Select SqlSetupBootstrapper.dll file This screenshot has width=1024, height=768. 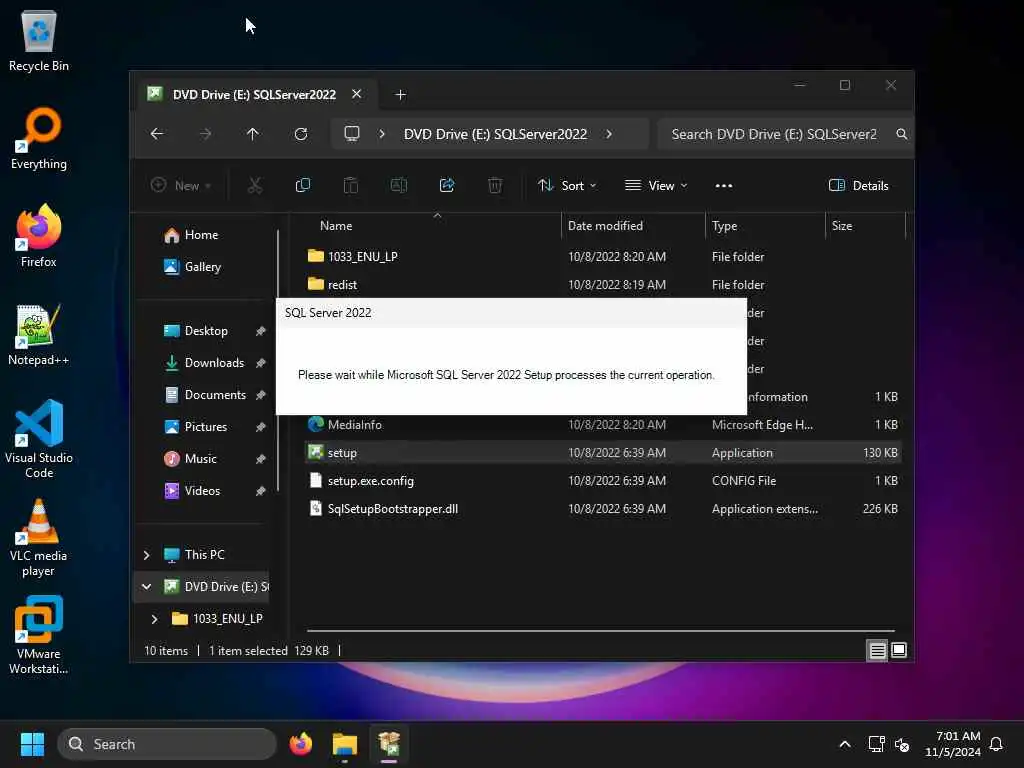point(603,509)
